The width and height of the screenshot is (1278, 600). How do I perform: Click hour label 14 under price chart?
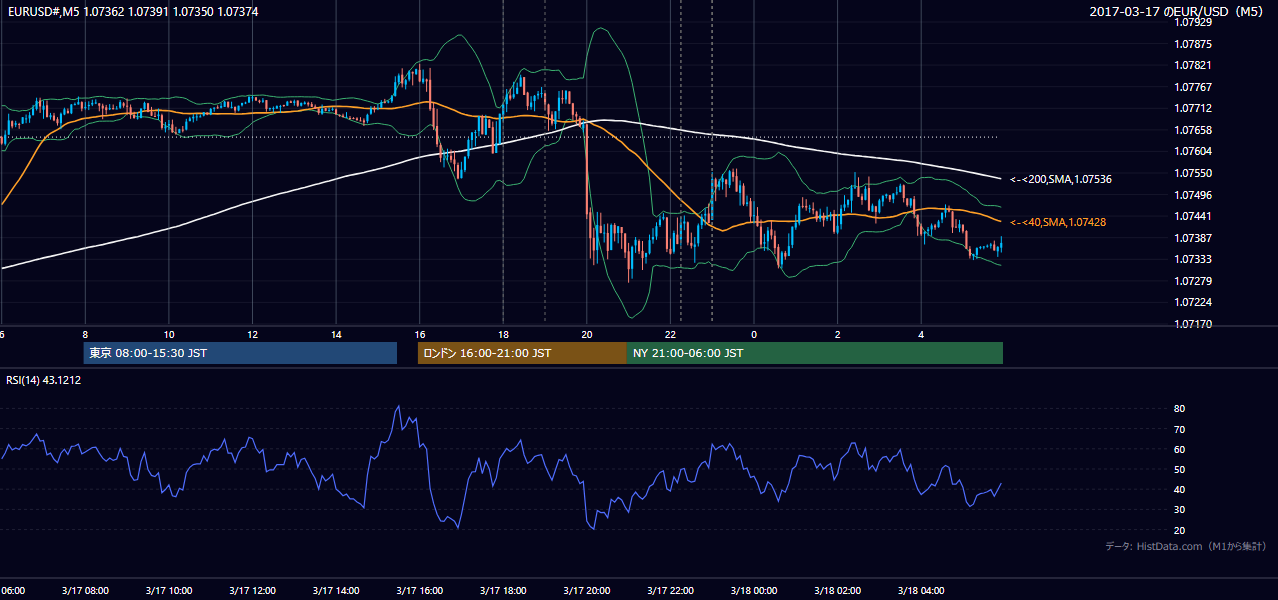pyautogui.click(x=336, y=335)
